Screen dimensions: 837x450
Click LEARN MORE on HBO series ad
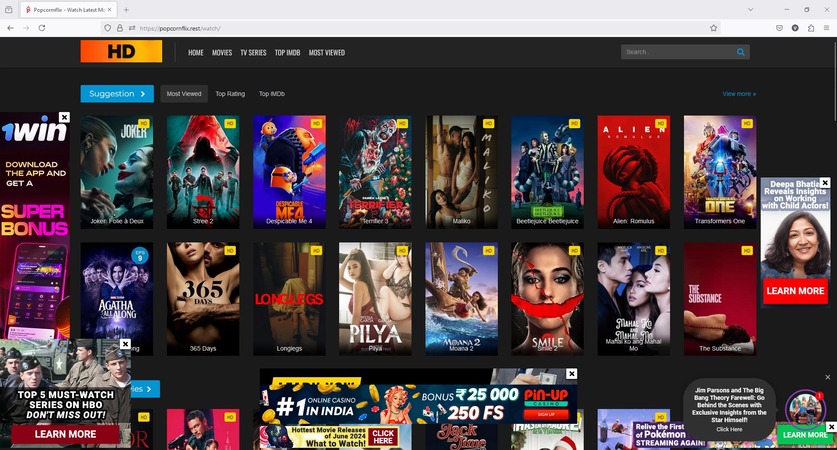click(x=65, y=434)
